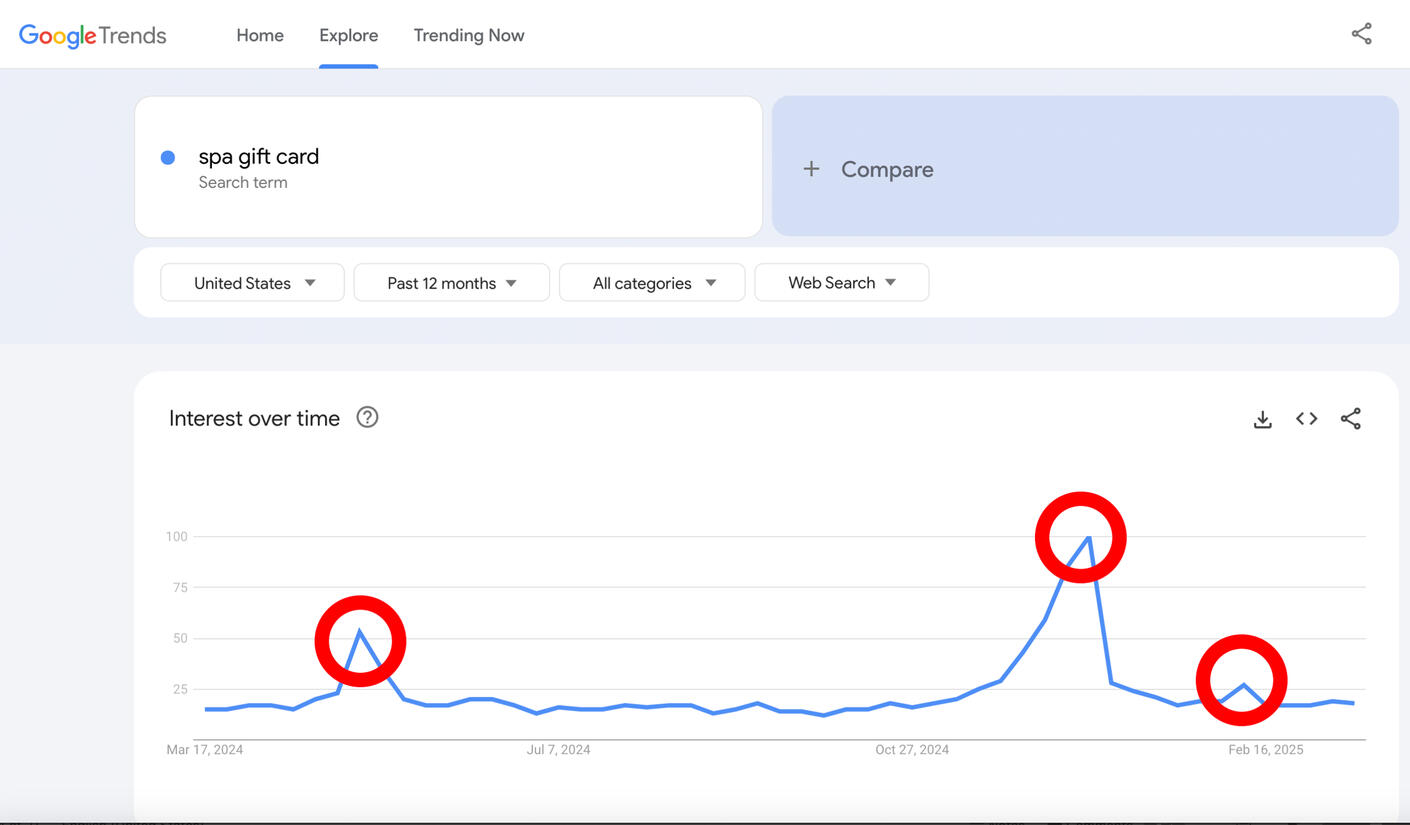Viewport: 1410px width, 825px height.
Task: Share the page via top share icon
Action: click(x=1361, y=34)
